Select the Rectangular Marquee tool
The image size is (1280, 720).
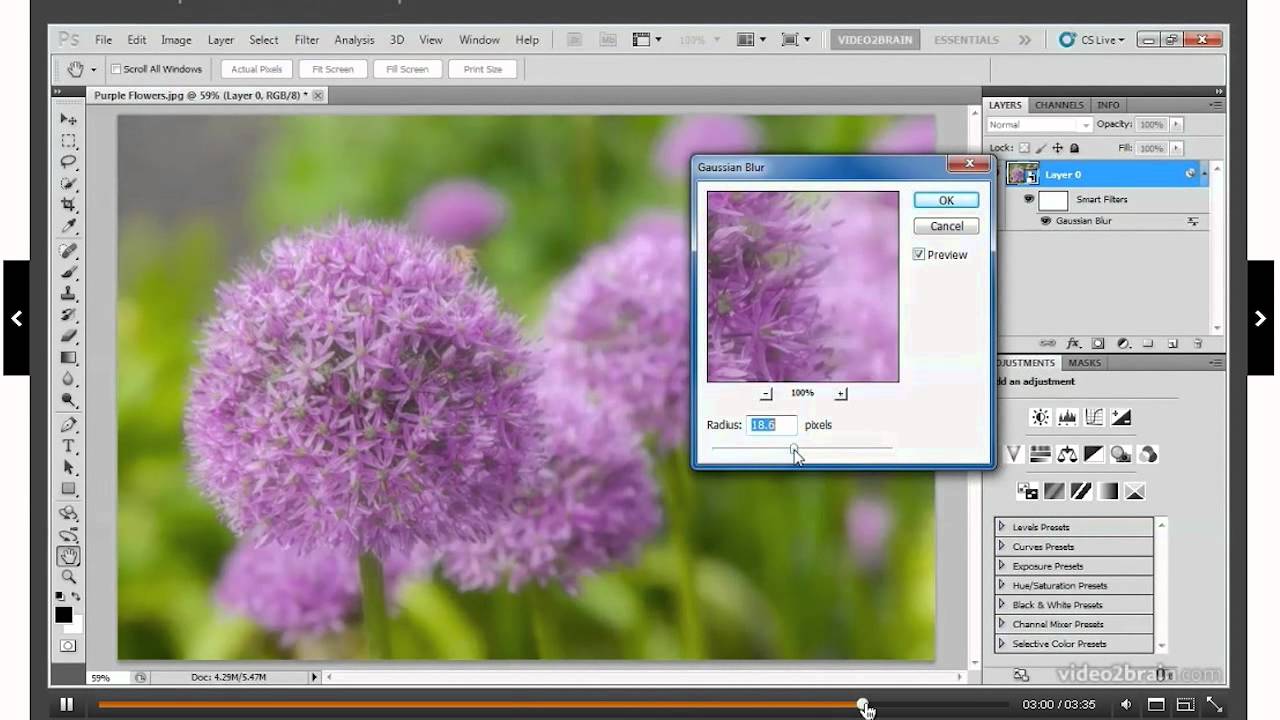(68, 141)
